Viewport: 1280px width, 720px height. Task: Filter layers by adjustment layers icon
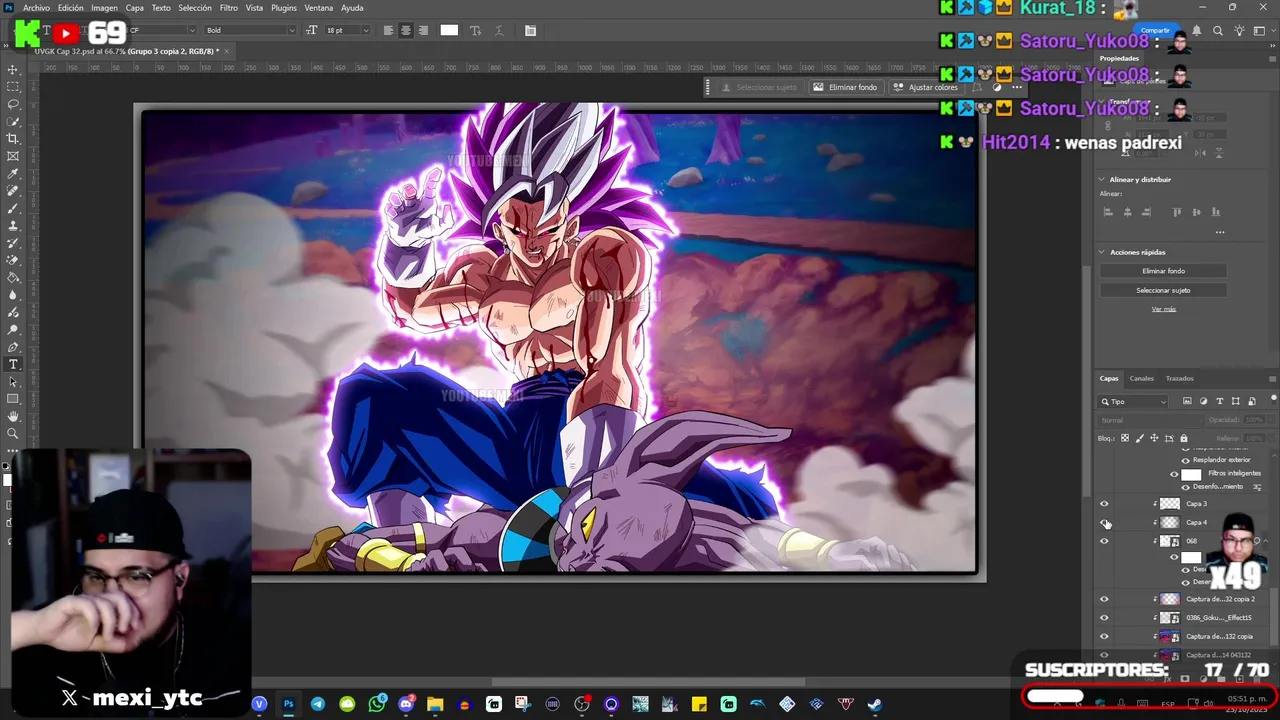tap(1203, 401)
